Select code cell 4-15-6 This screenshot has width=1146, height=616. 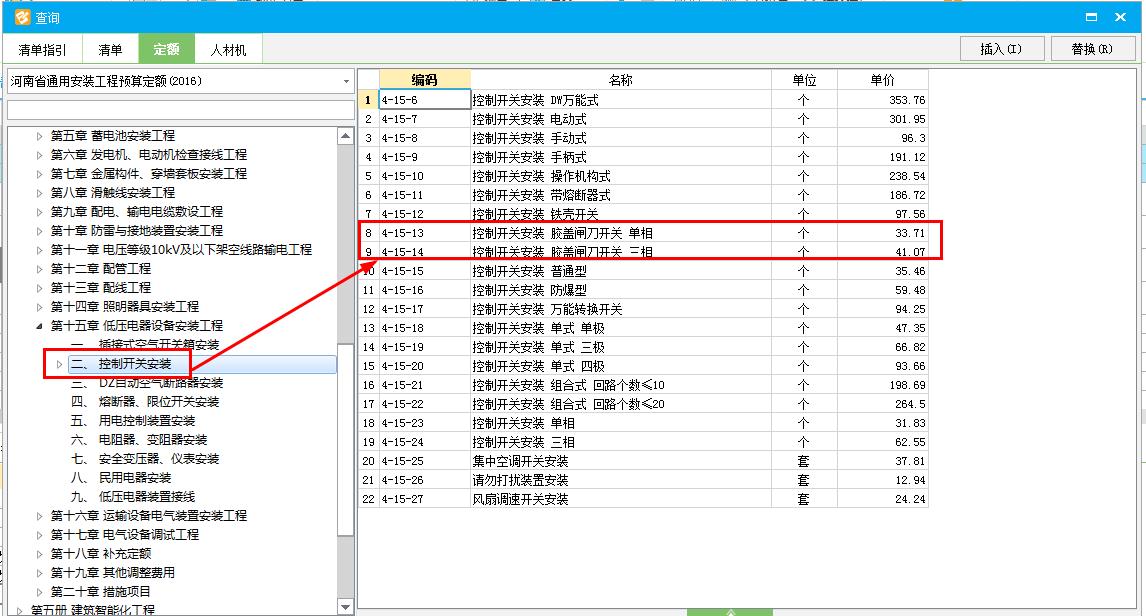tap(425, 100)
